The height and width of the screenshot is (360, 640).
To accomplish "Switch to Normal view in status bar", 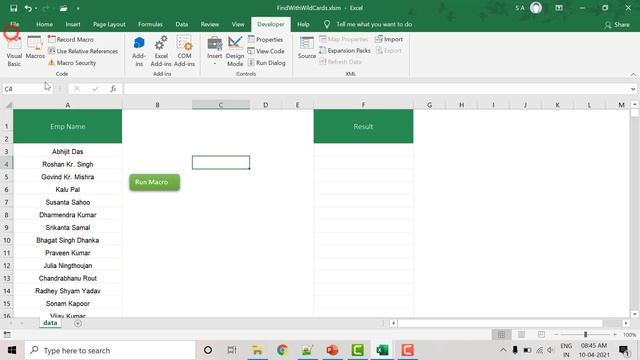I will tap(501, 335).
